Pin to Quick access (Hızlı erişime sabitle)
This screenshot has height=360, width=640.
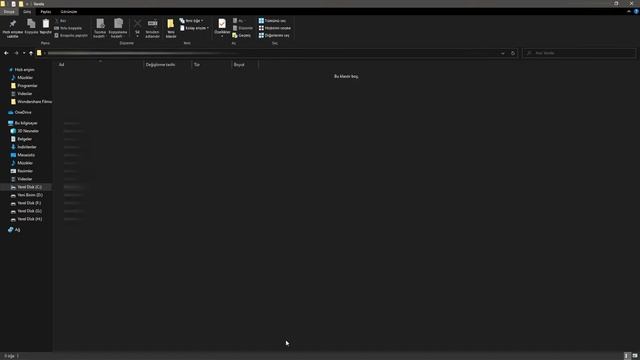click(13, 28)
